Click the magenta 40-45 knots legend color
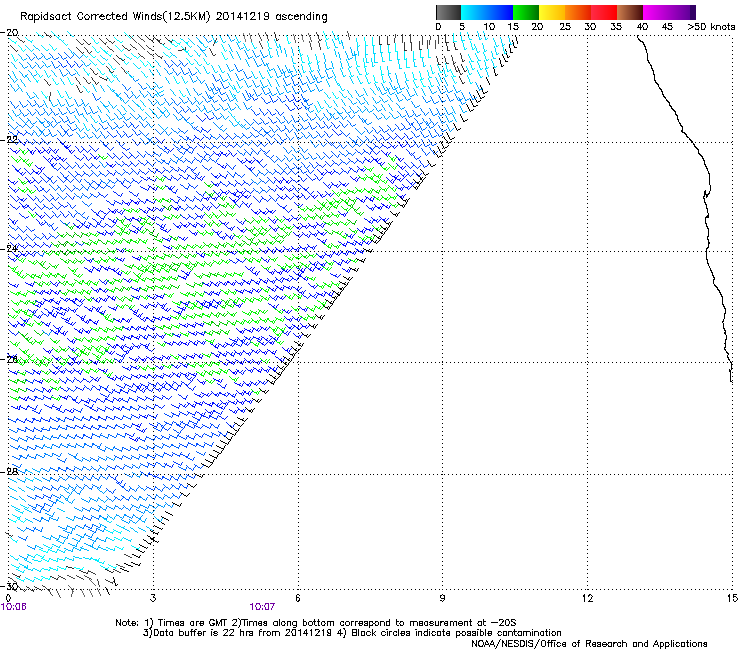This screenshot has height=650, width=740. coord(656,12)
